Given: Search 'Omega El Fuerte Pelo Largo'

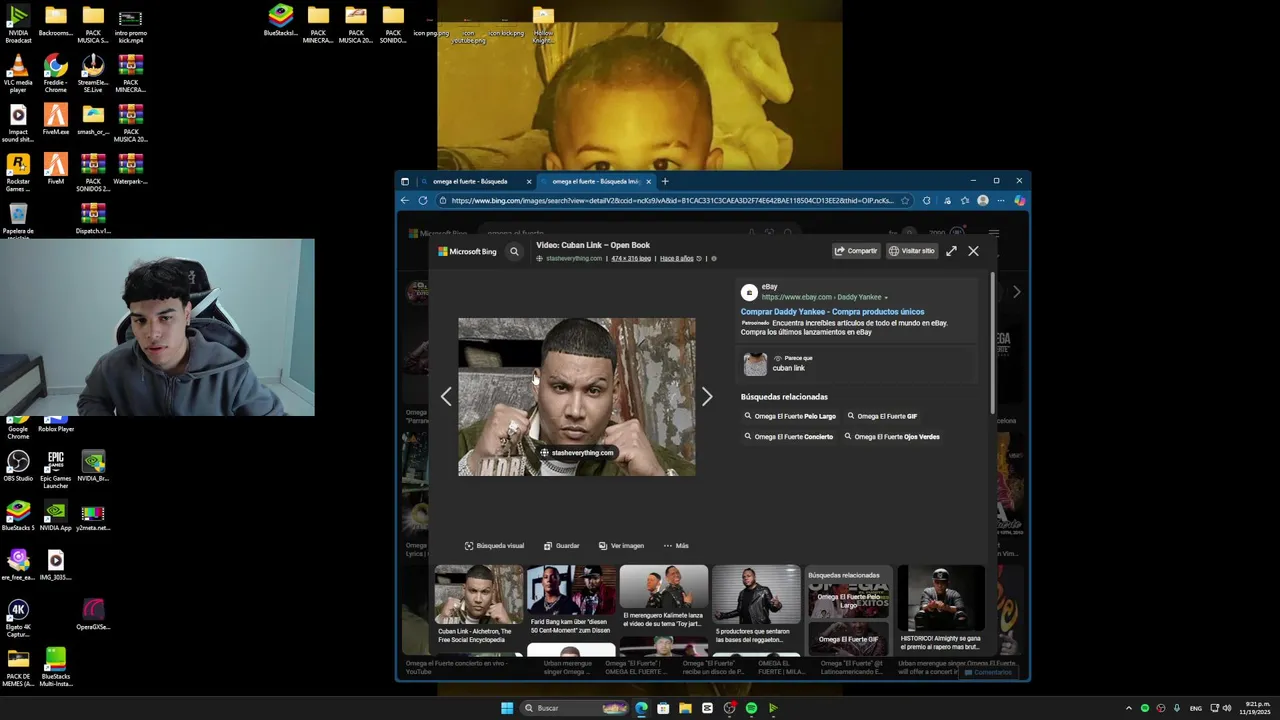Looking at the screenshot, I should (790, 416).
